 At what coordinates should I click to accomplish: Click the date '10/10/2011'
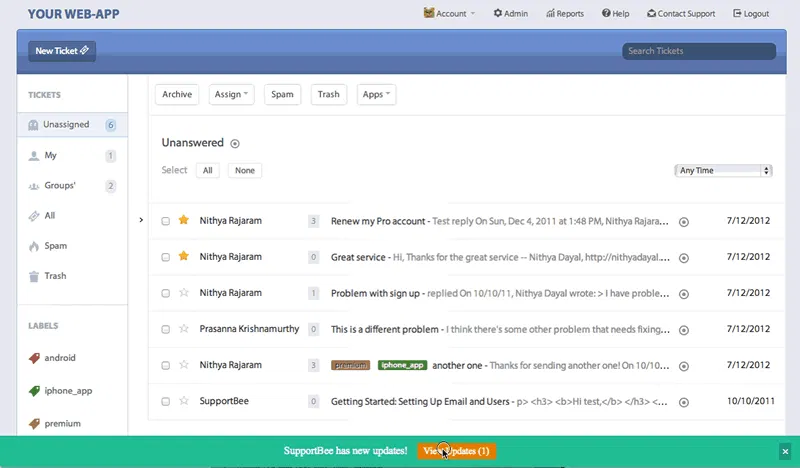tap(751, 401)
